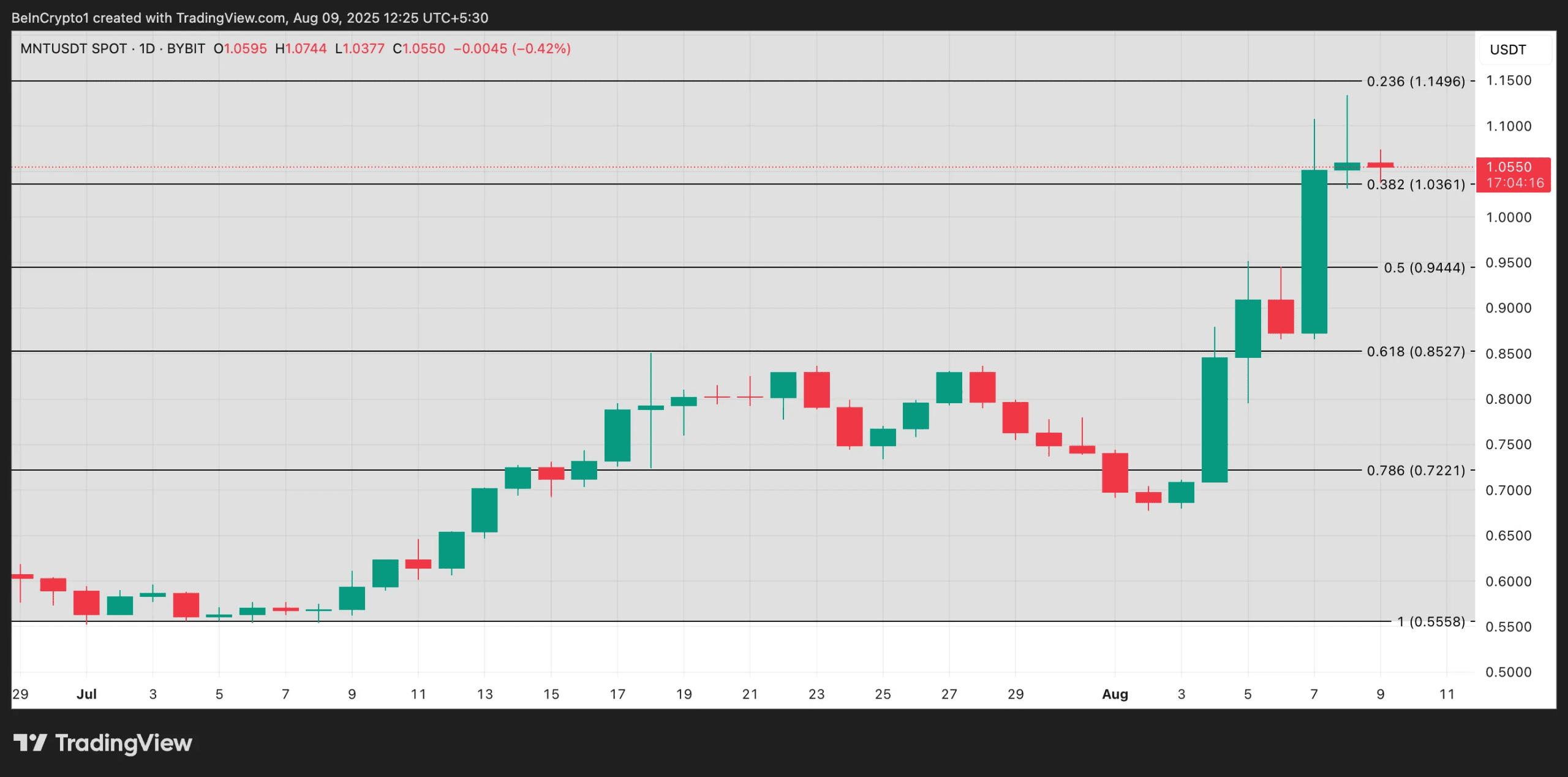1568x777 pixels.
Task: Click the TradingView logo icon
Action: point(29,743)
